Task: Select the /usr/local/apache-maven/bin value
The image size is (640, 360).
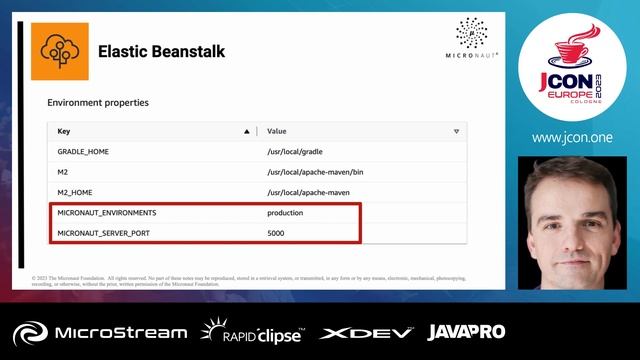Action: 315,172
